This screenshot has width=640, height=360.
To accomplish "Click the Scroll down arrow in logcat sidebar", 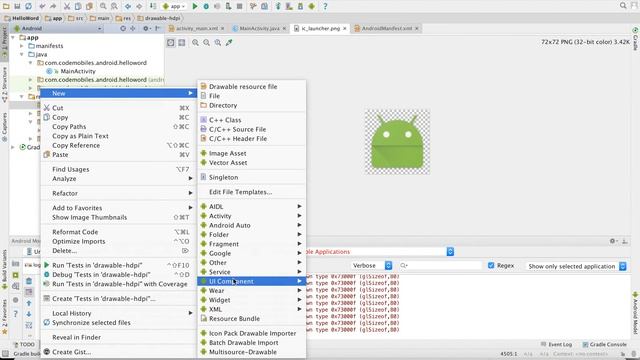I will [29, 314].
